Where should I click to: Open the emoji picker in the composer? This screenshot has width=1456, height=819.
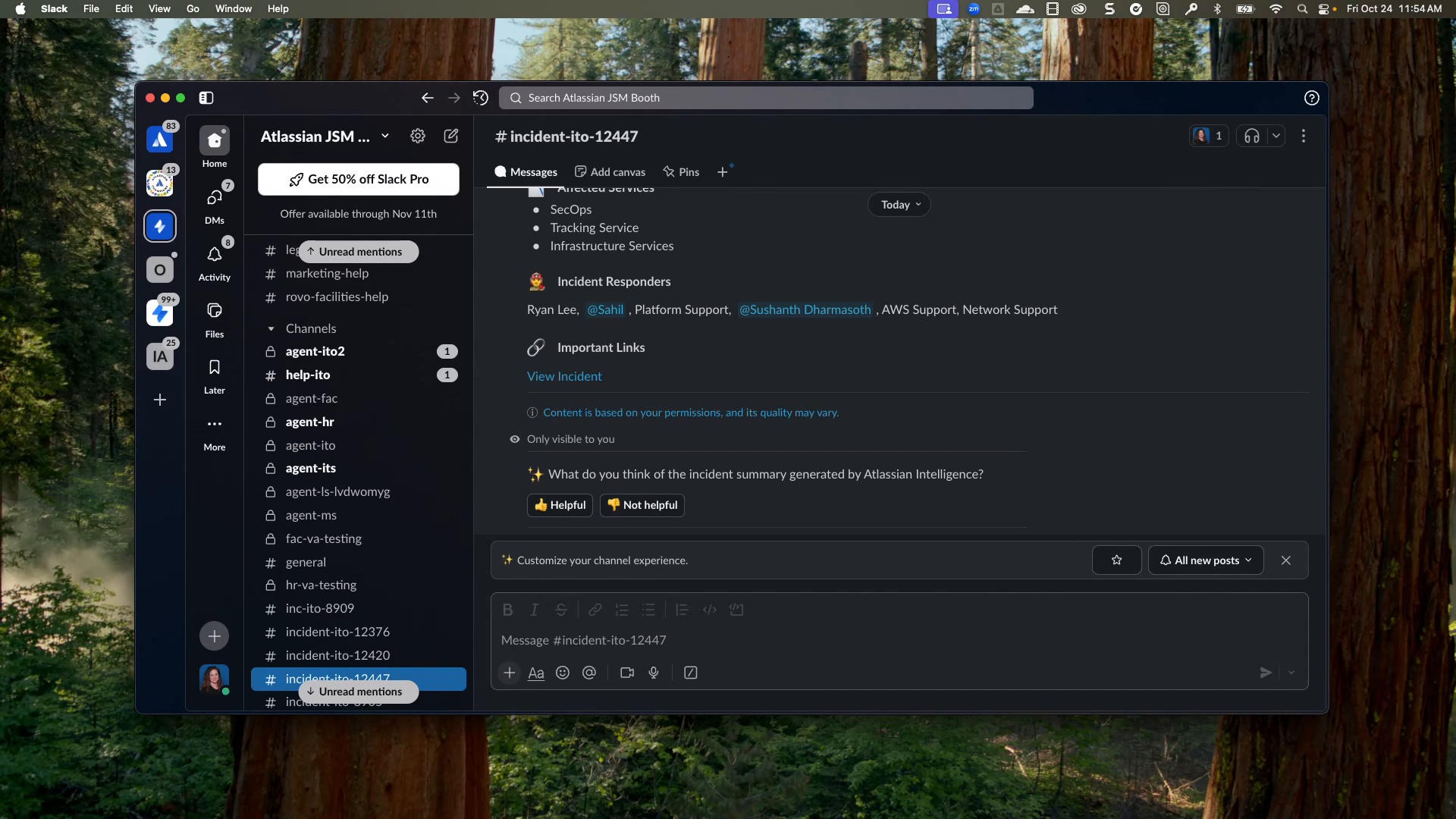562,673
